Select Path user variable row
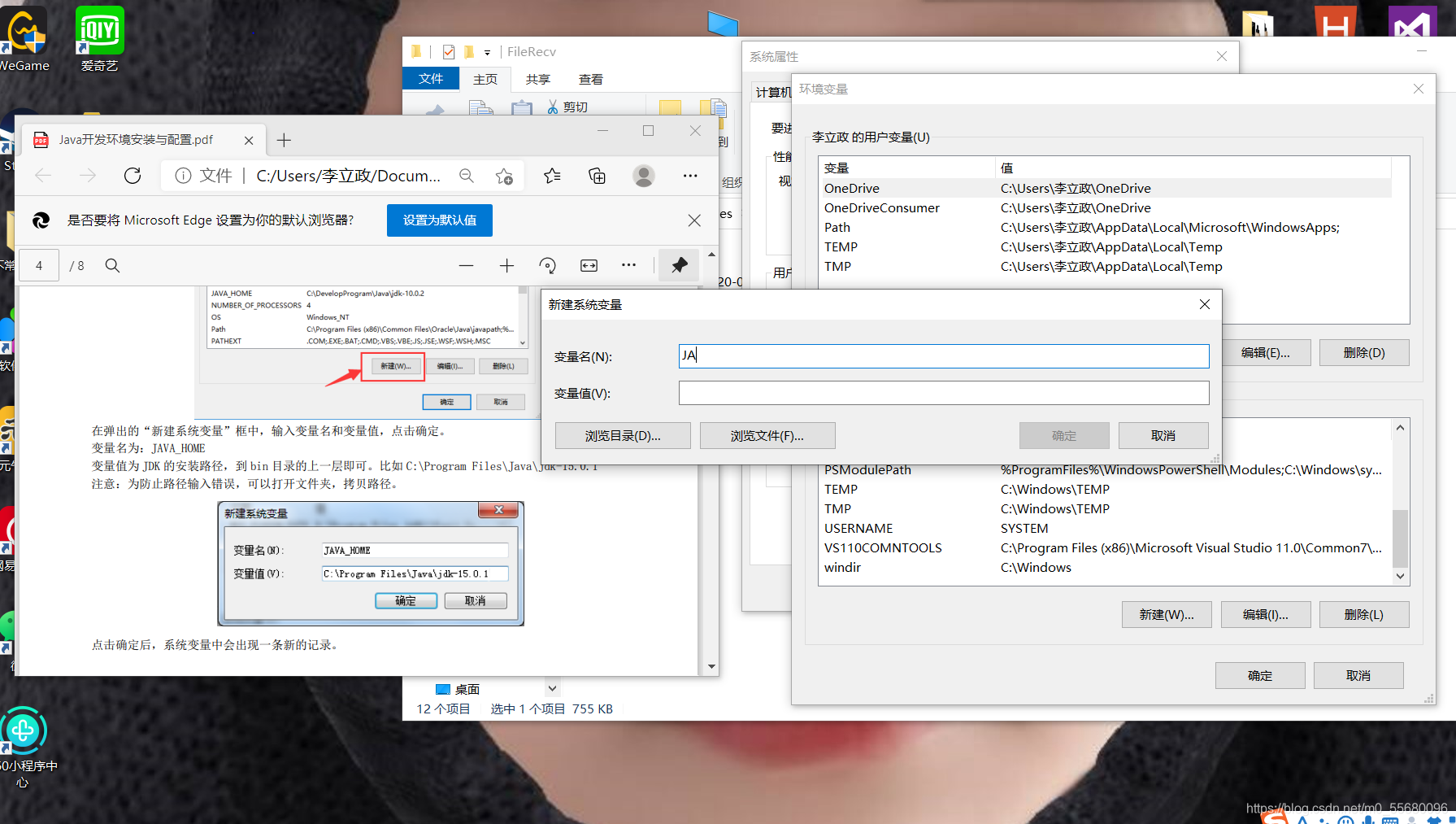This screenshot has width=1456, height=824. tap(1106, 228)
